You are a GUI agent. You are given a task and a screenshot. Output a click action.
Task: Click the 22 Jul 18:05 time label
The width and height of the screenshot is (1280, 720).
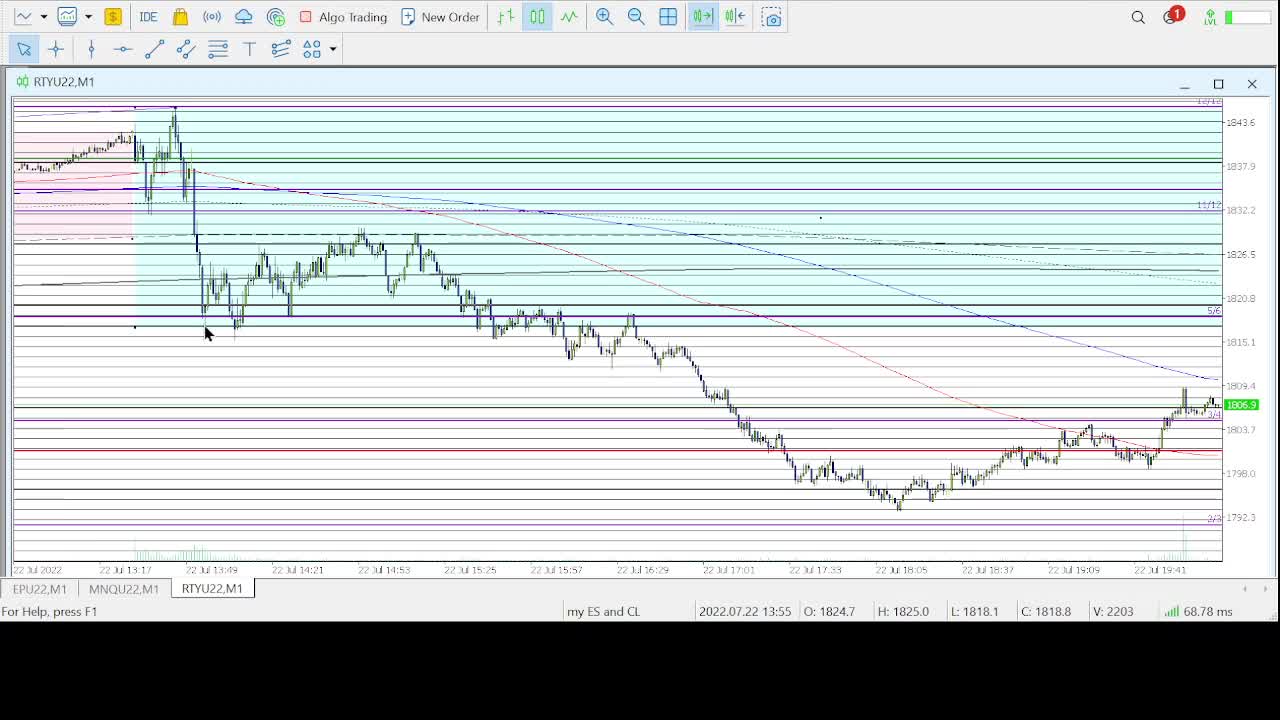point(902,570)
